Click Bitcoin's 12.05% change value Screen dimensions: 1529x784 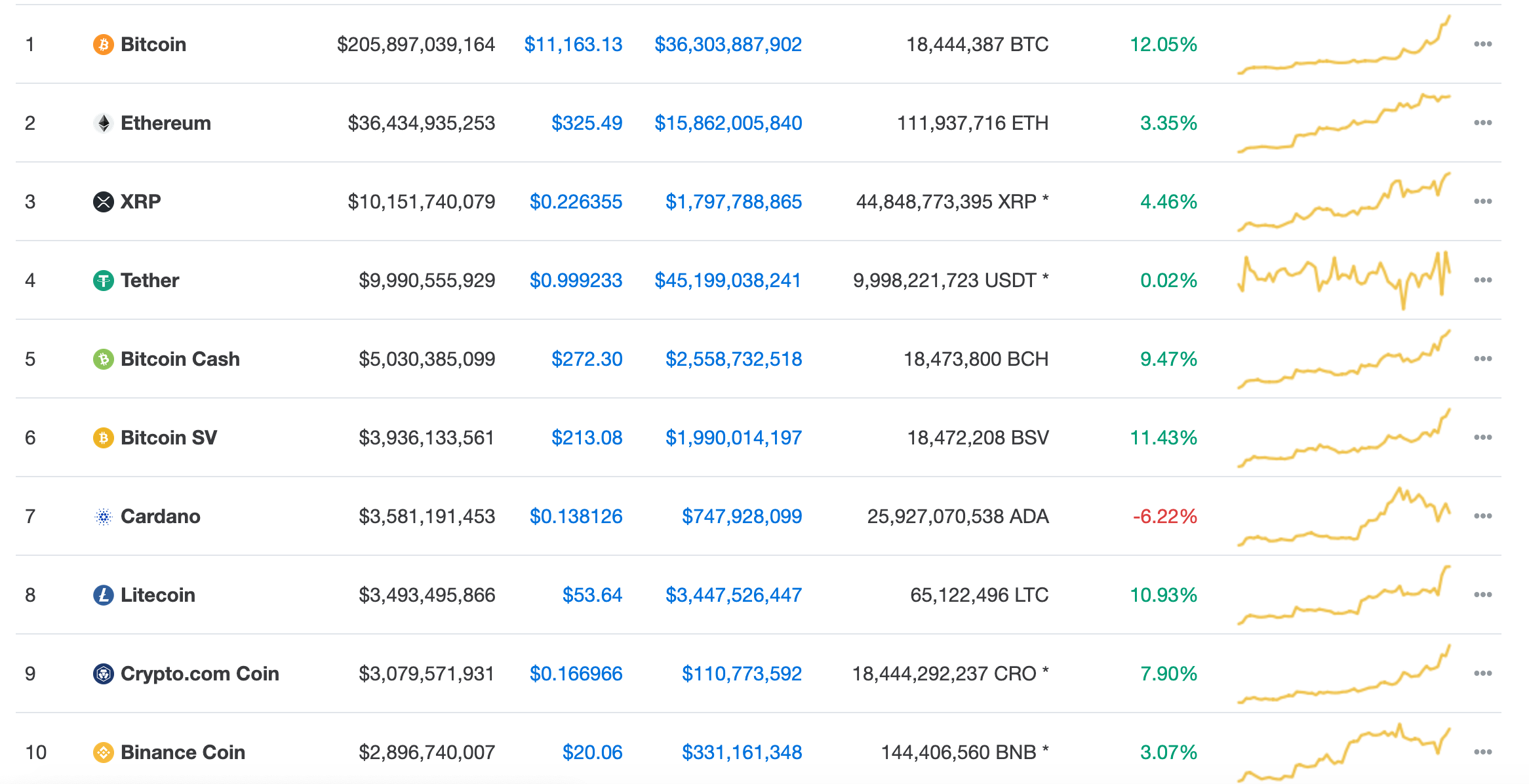pos(1163,45)
